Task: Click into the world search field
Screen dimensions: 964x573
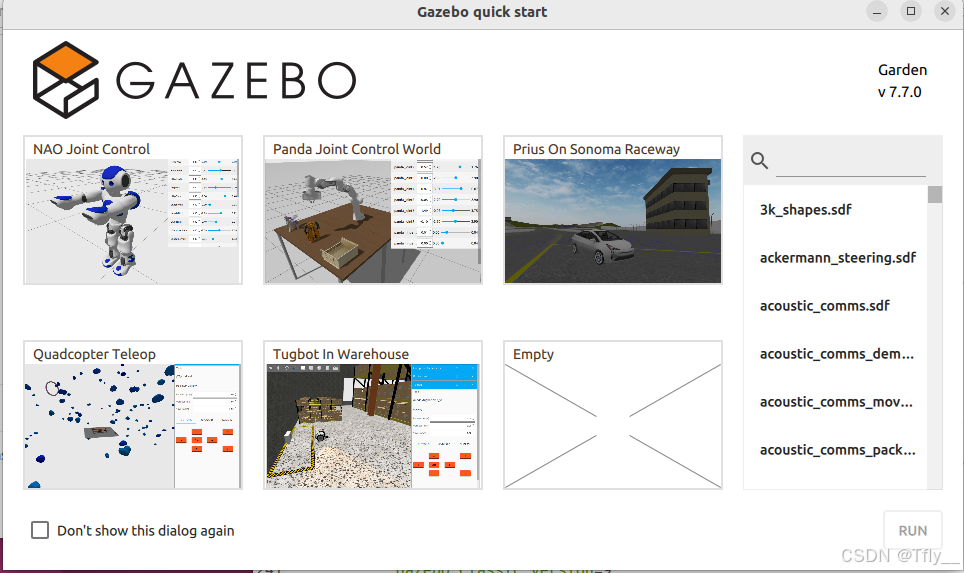Action: coord(850,161)
